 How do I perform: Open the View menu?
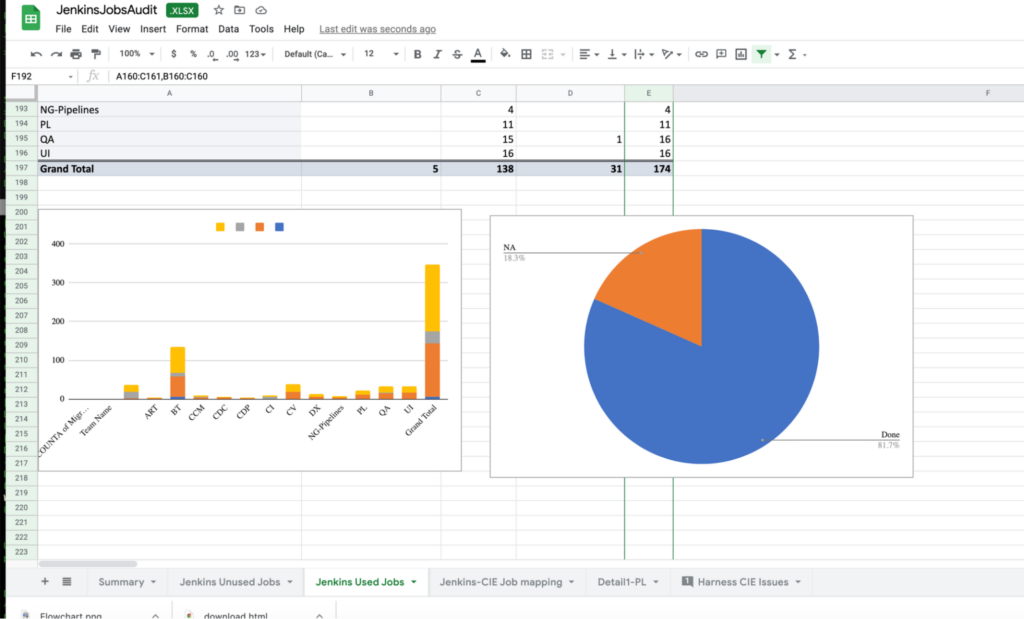coord(119,29)
